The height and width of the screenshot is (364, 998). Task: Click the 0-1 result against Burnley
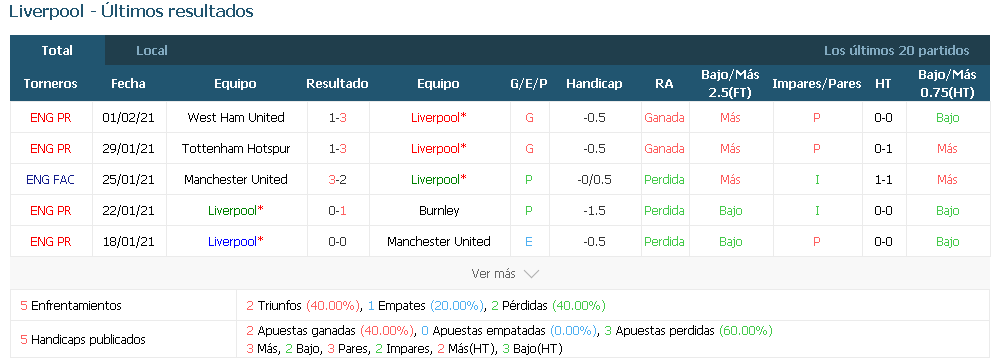click(x=337, y=211)
